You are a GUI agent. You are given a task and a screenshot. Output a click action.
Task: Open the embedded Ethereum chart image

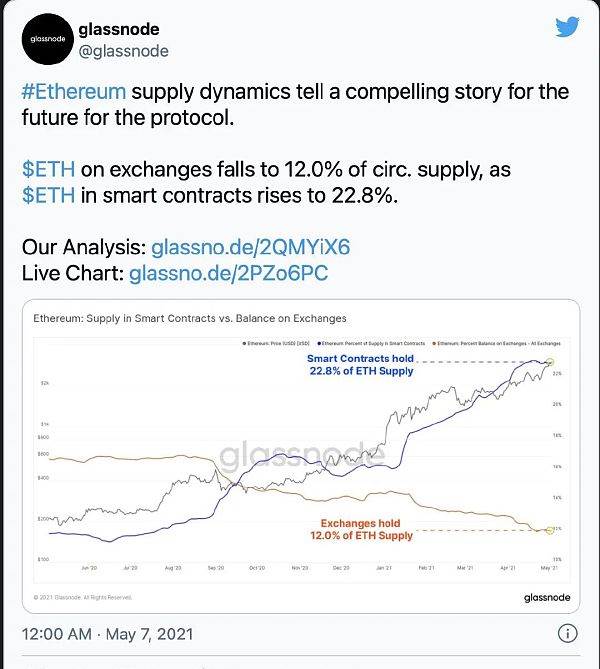[x=301, y=457]
